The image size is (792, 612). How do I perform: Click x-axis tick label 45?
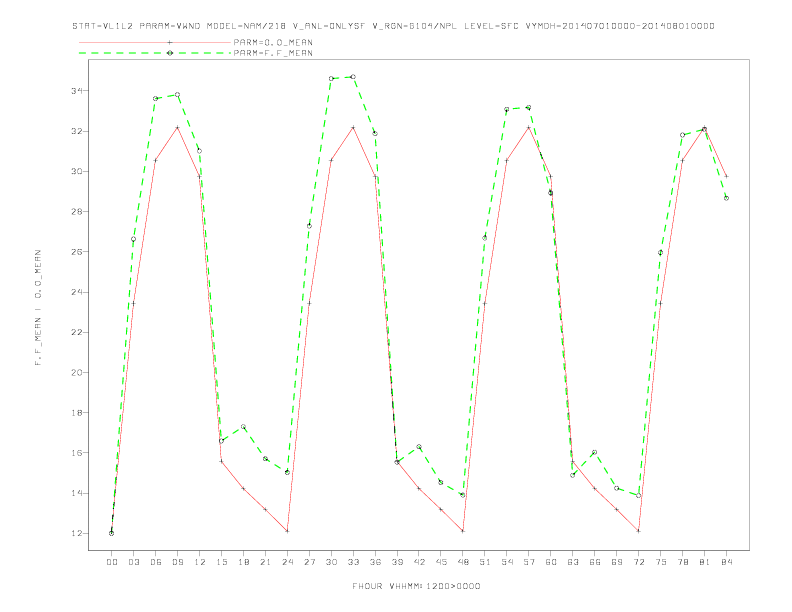(441, 562)
